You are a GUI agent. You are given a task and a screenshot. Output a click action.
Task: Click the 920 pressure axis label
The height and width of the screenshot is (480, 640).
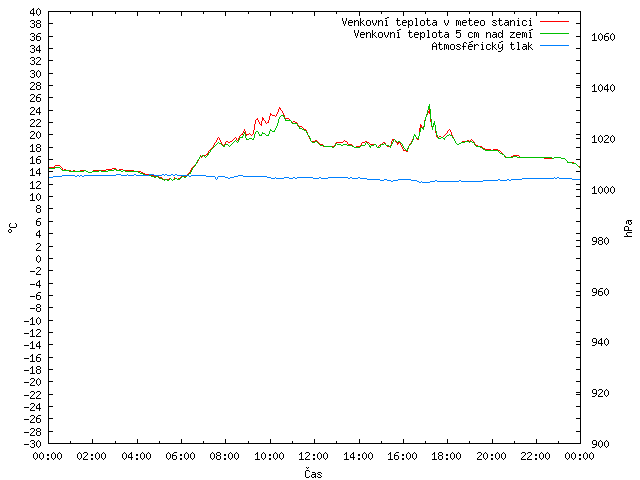point(600,393)
